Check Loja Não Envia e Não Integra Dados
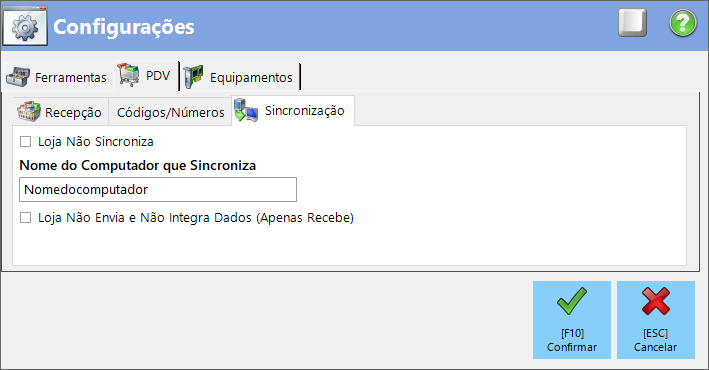 tap(26, 218)
